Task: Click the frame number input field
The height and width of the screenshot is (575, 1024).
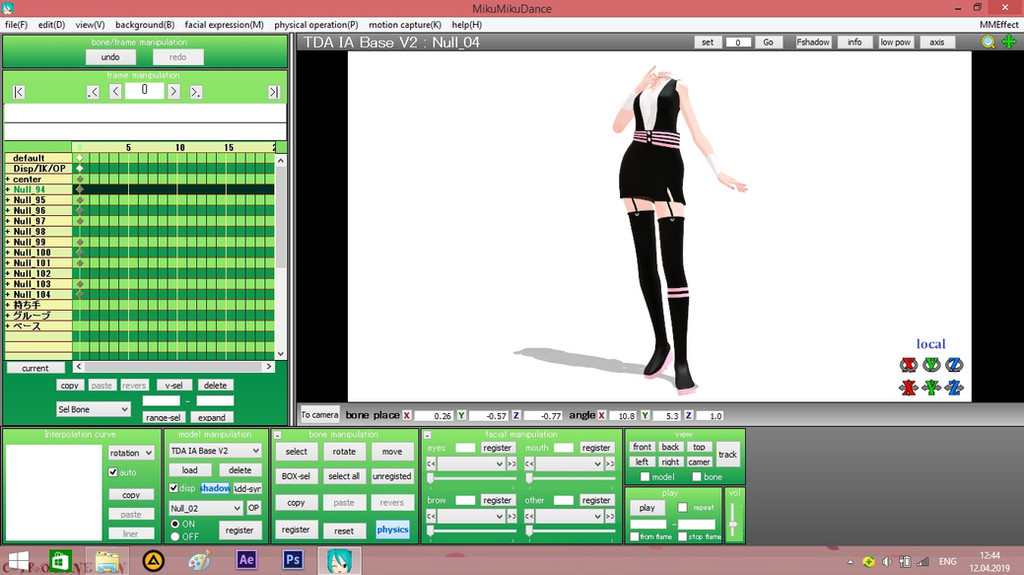Action: pos(144,90)
